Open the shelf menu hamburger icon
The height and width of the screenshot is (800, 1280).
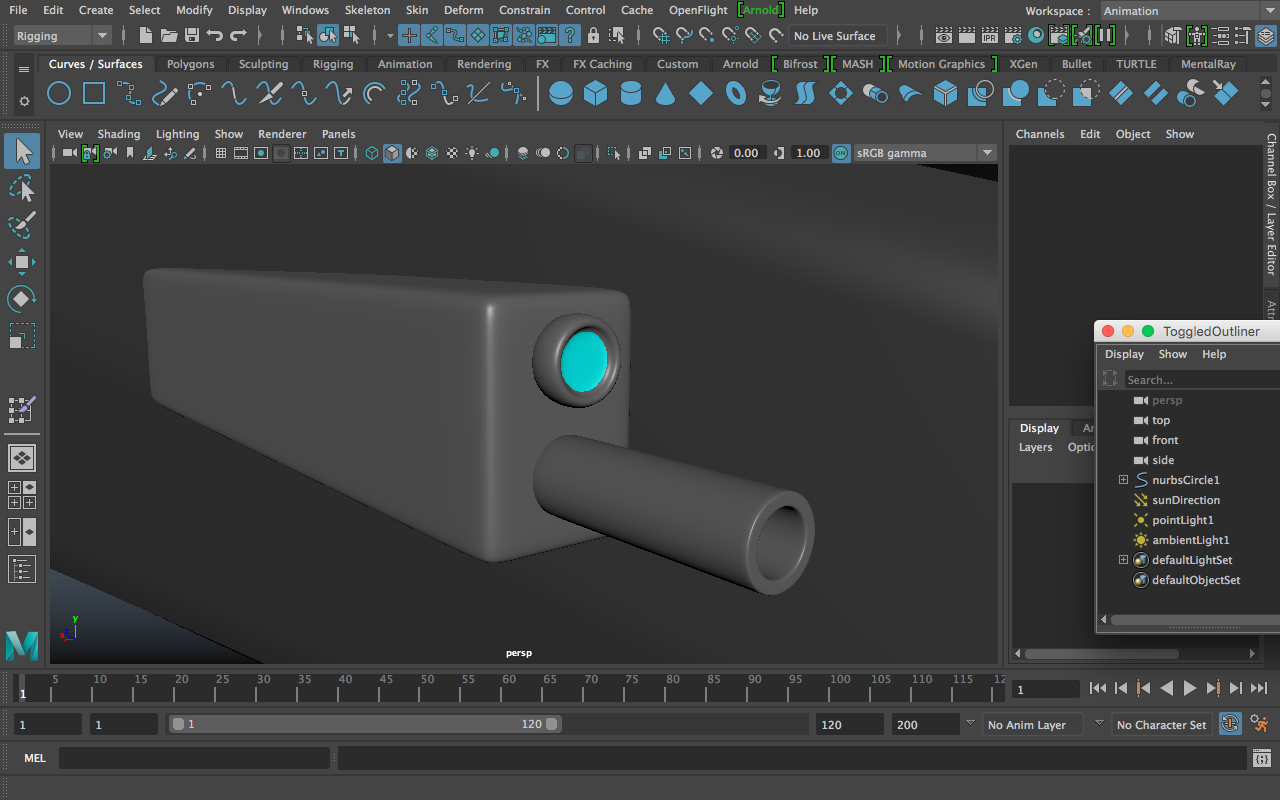24,70
